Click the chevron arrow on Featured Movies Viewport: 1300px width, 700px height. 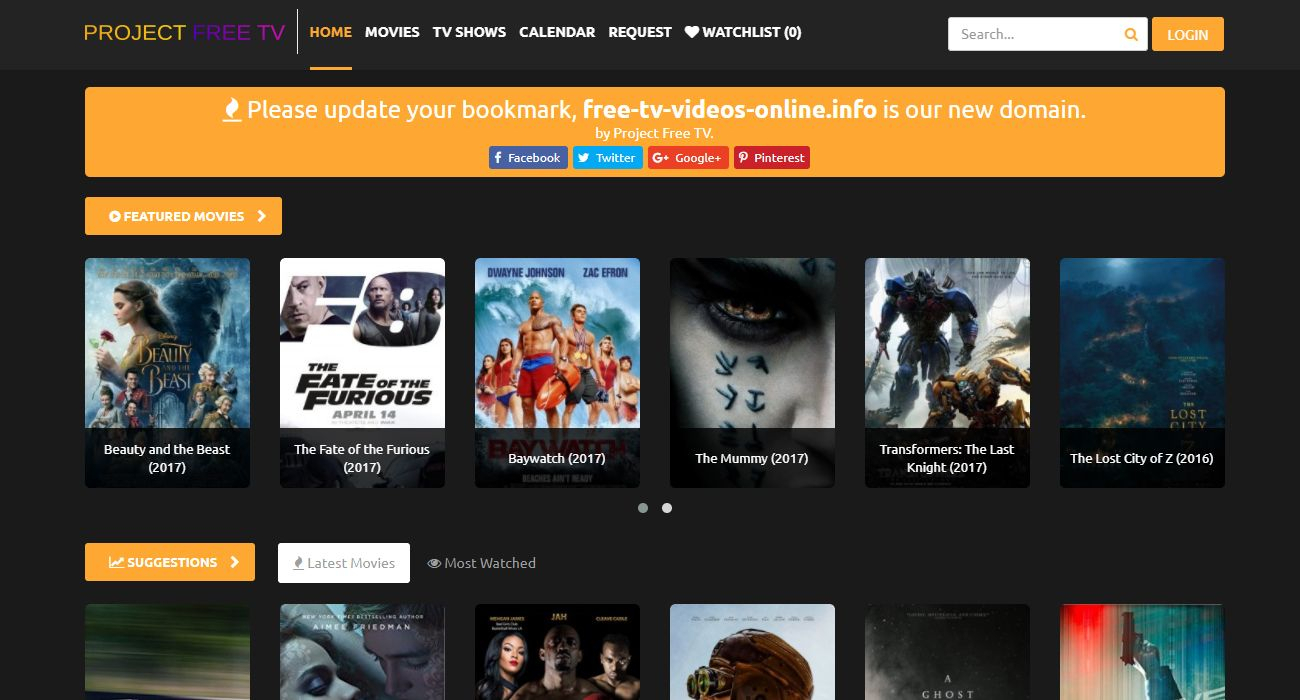[x=261, y=216]
